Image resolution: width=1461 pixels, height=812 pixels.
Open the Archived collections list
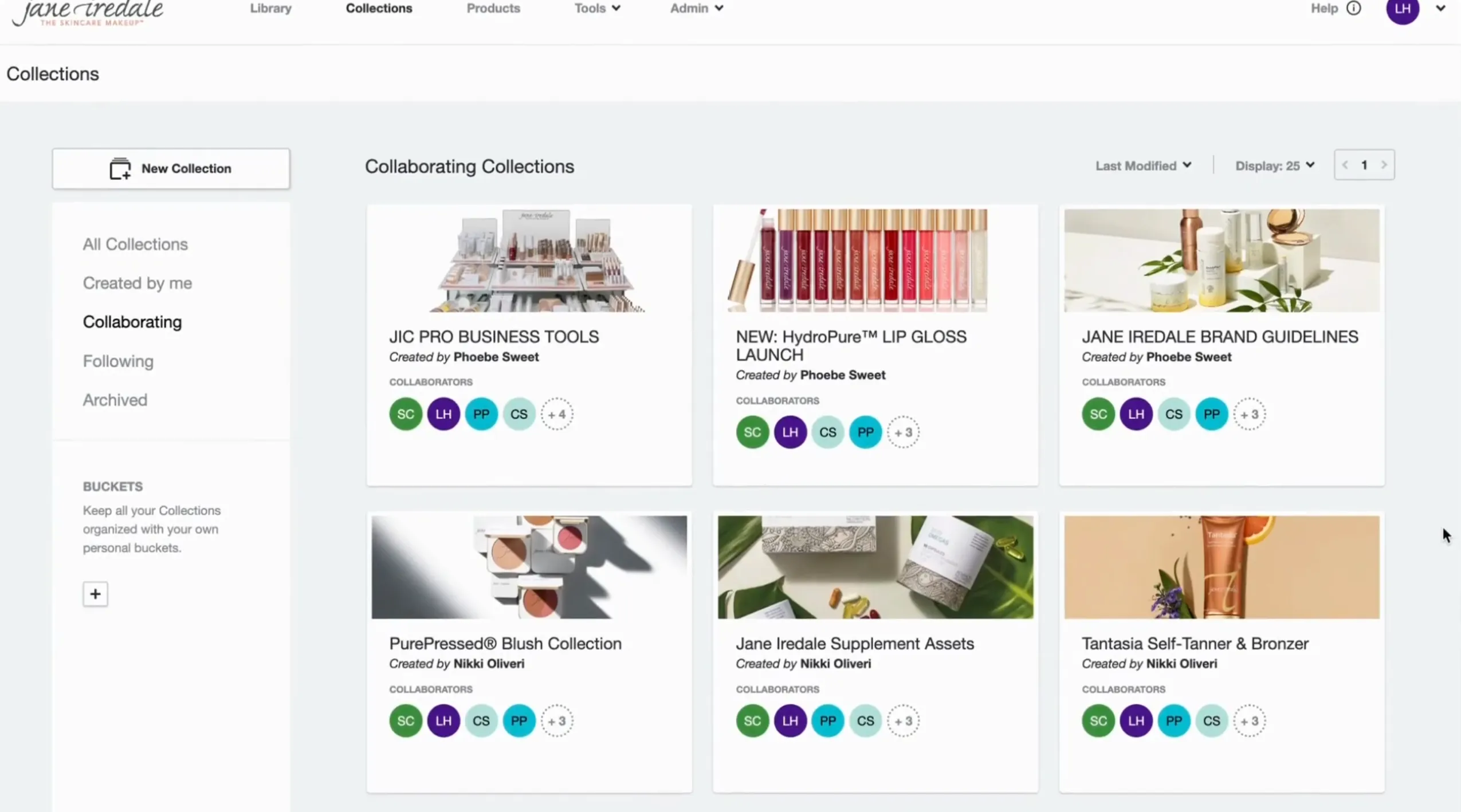point(115,400)
